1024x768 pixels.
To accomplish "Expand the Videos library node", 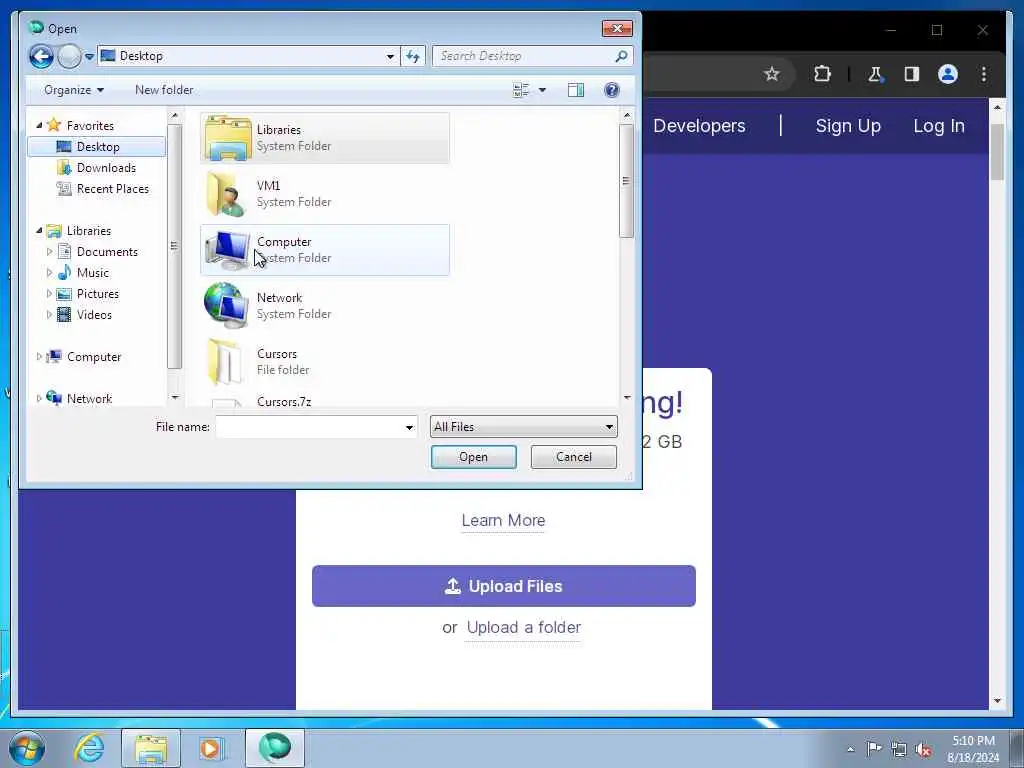I will (x=49, y=314).
